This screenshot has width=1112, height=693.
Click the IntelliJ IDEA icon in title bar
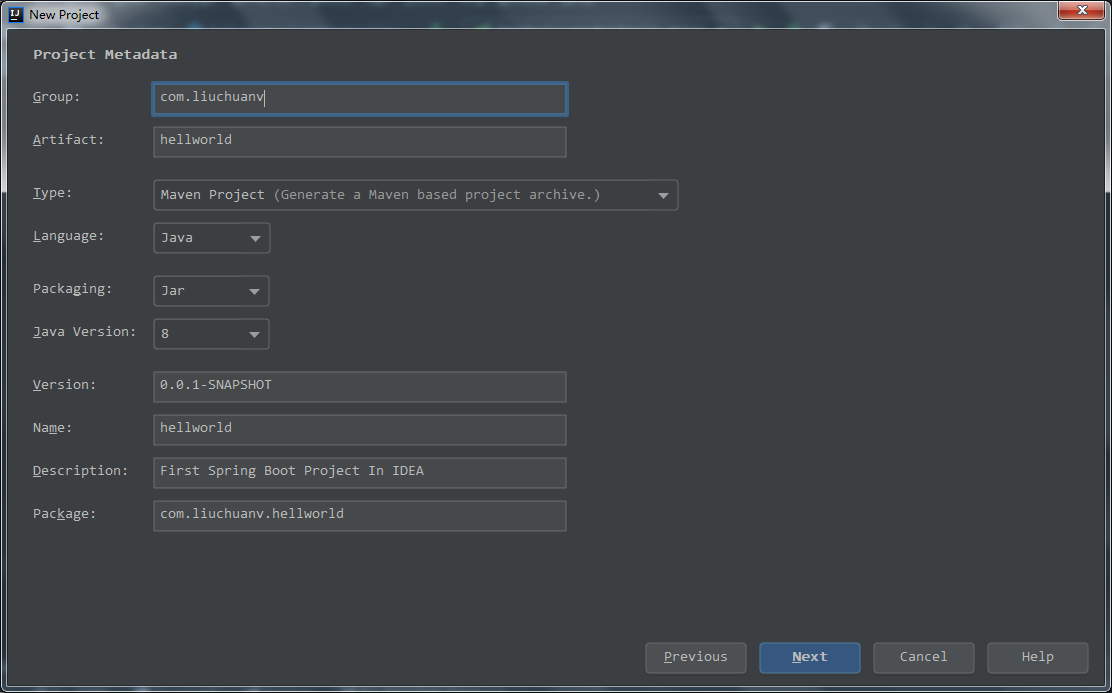click(16, 14)
